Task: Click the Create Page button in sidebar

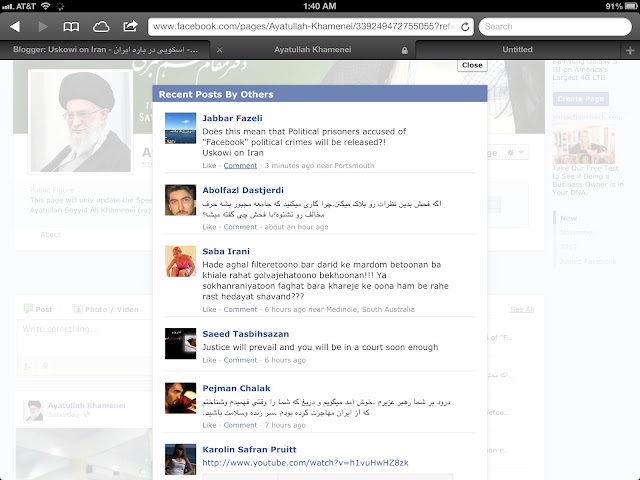Action: (x=580, y=99)
